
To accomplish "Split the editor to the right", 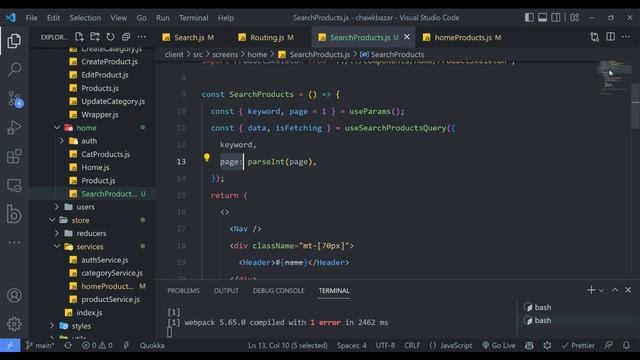I will click(x=610, y=37).
